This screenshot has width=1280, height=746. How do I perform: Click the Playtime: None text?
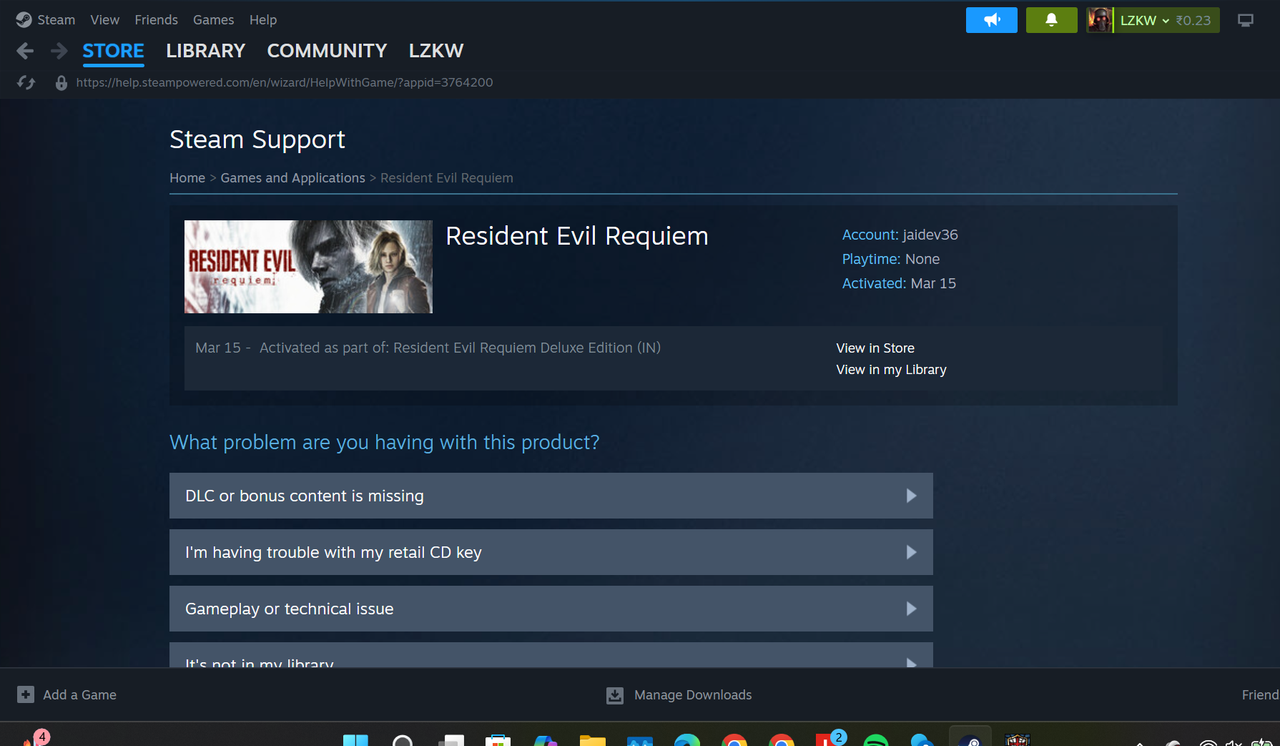pyautogui.click(x=891, y=259)
